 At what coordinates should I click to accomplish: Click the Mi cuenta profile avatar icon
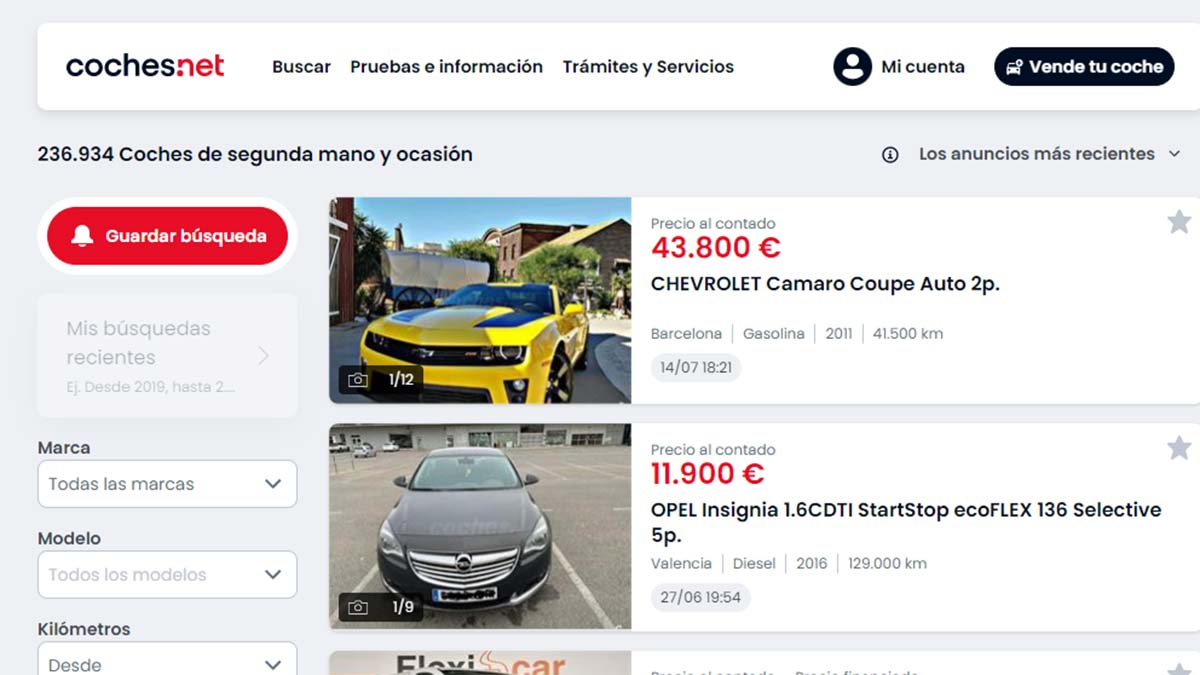click(x=852, y=67)
